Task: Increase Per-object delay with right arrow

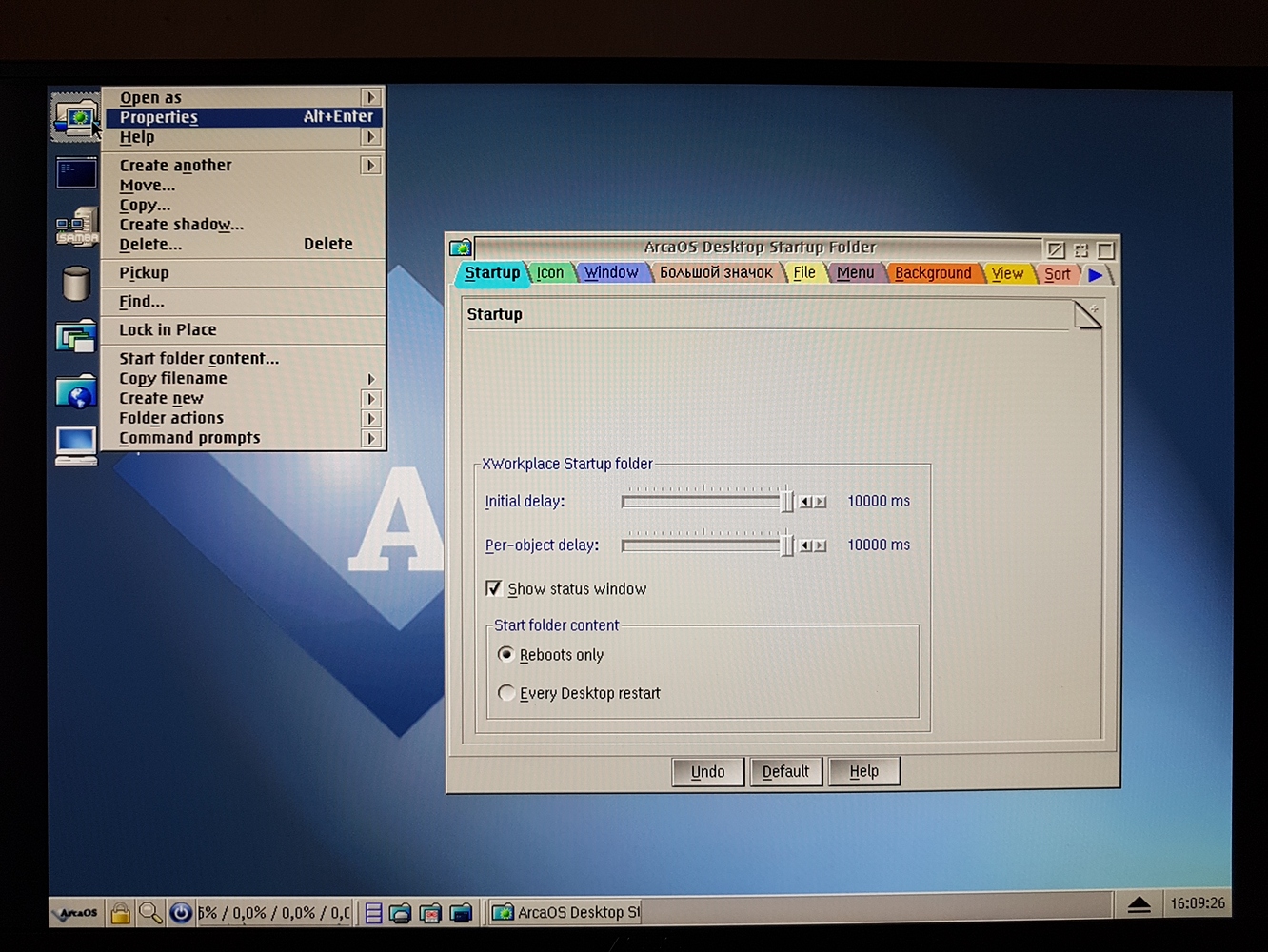Action: [x=821, y=545]
